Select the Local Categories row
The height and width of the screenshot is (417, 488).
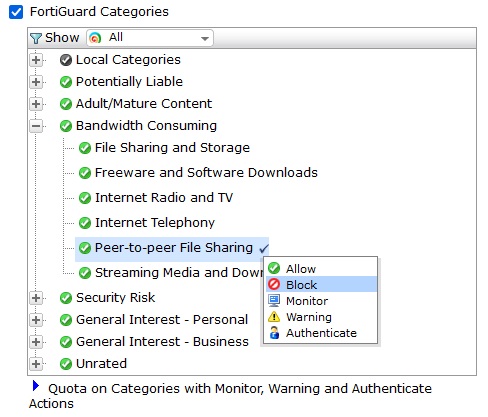click(128, 60)
